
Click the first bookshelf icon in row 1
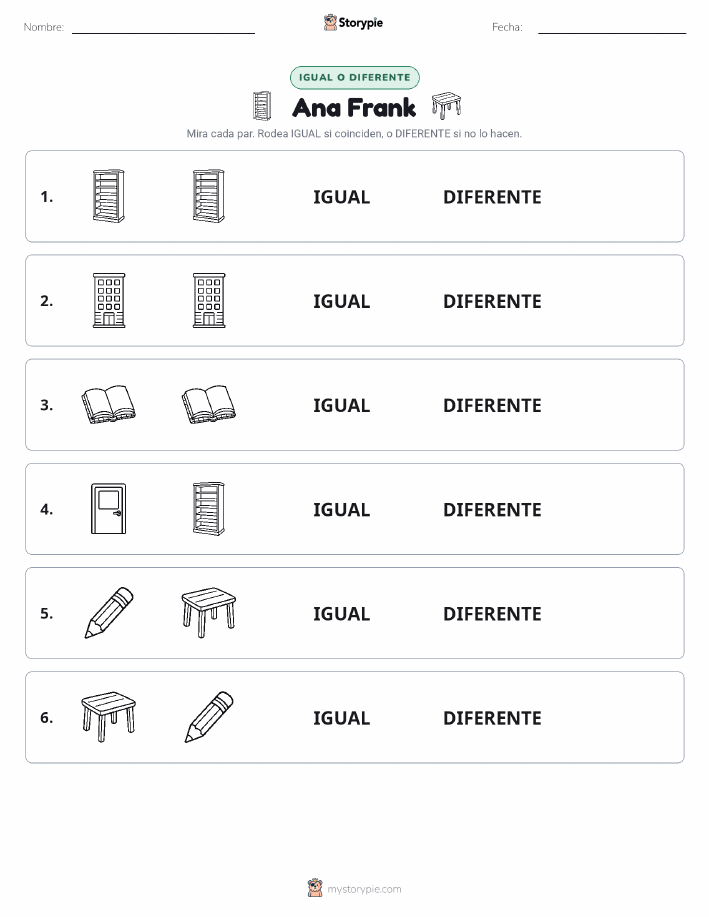point(109,196)
